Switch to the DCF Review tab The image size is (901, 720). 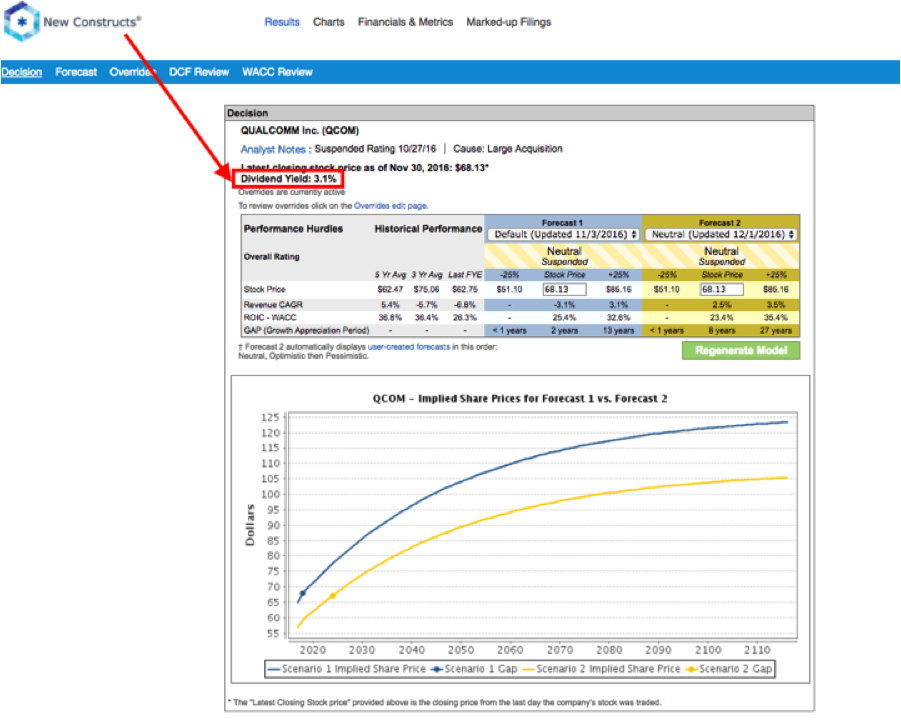(x=199, y=72)
